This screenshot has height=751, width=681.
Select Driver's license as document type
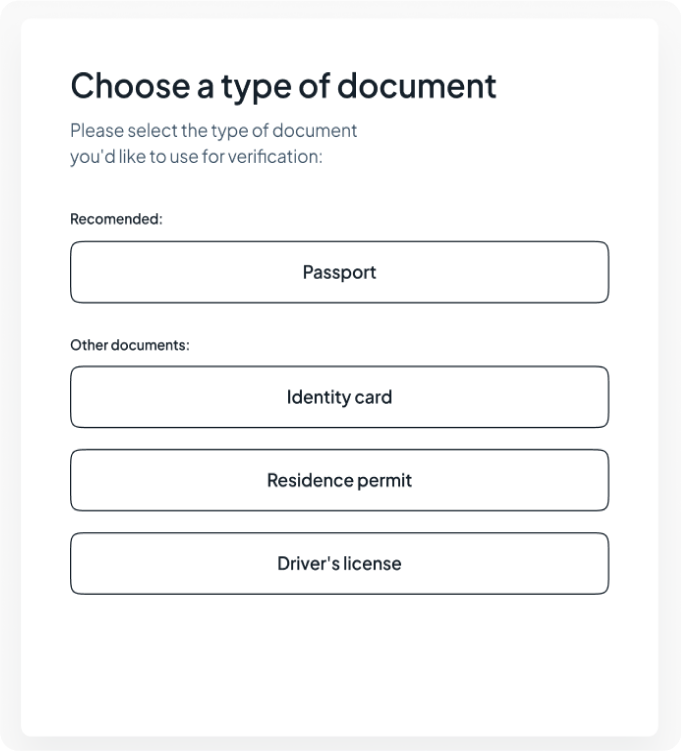point(340,564)
